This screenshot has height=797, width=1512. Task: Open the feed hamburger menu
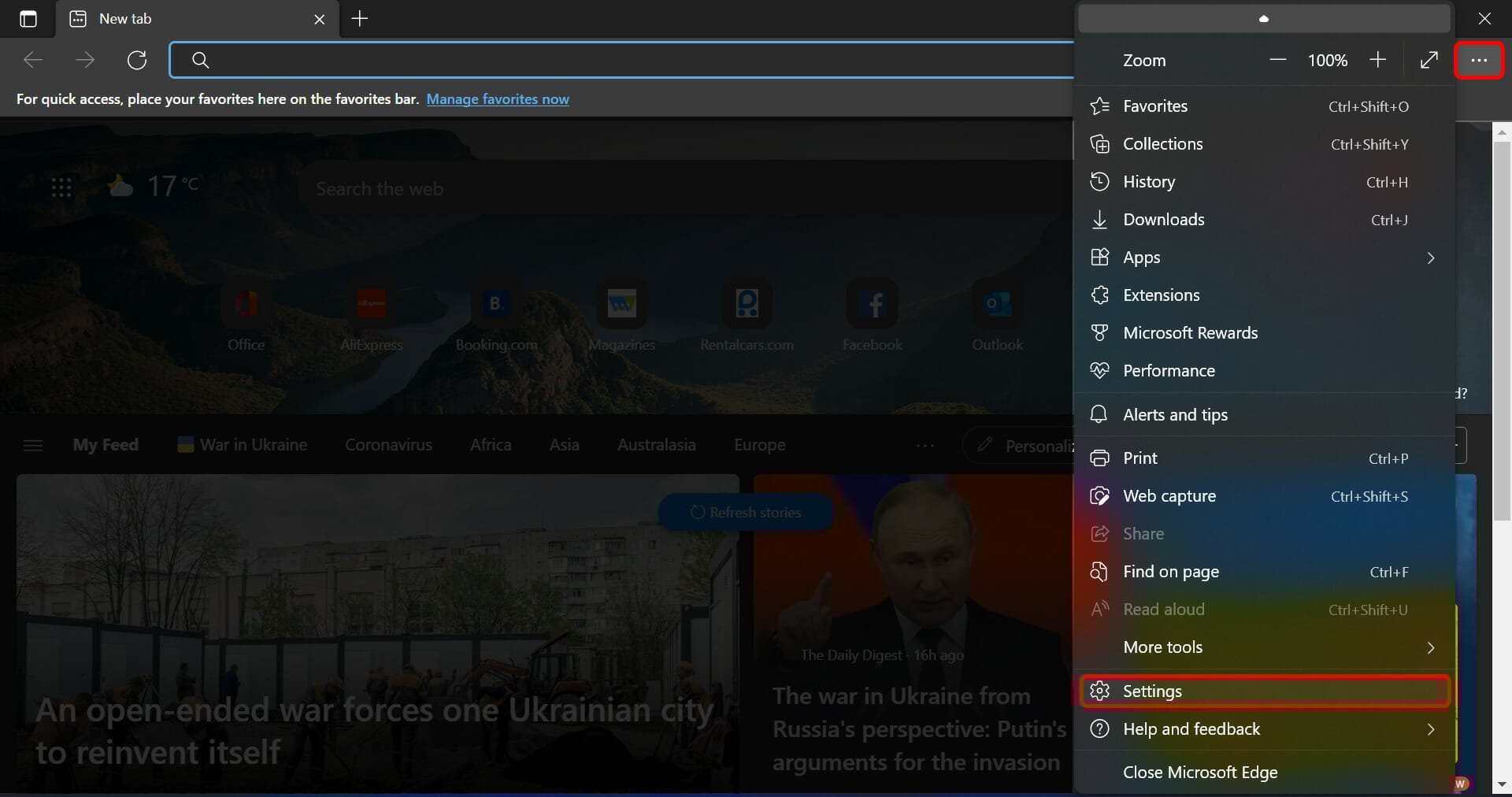(x=33, y=446)
